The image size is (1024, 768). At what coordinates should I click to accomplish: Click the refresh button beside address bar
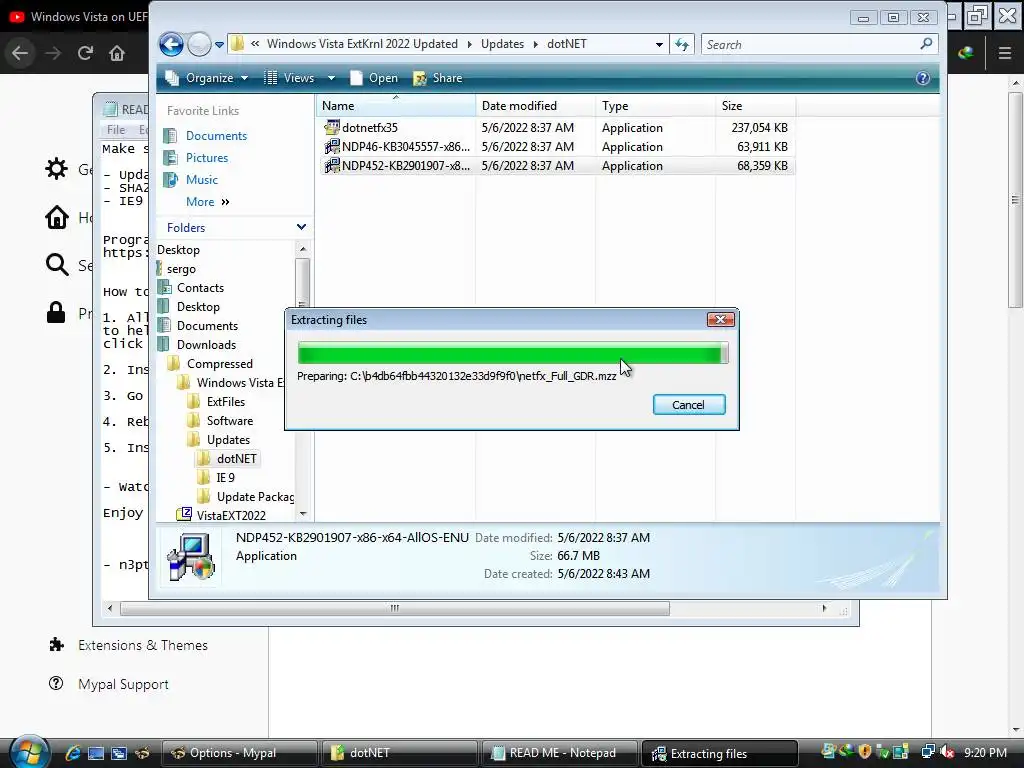point(682,44)
